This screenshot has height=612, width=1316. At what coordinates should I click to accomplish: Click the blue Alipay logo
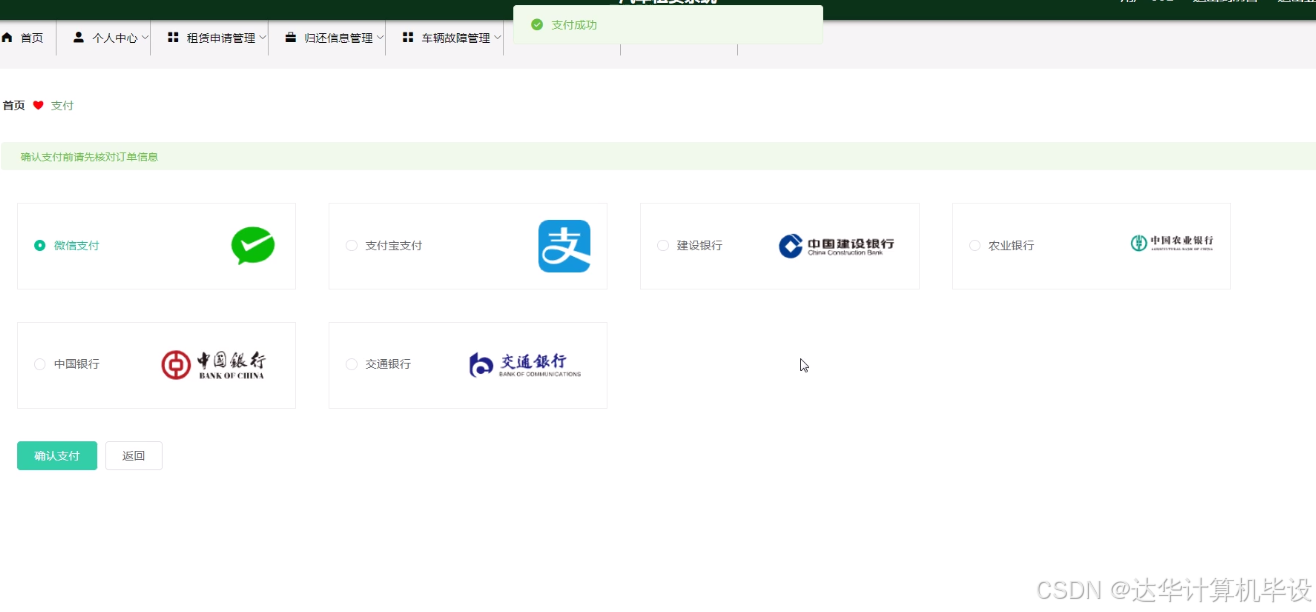point(564,246)
